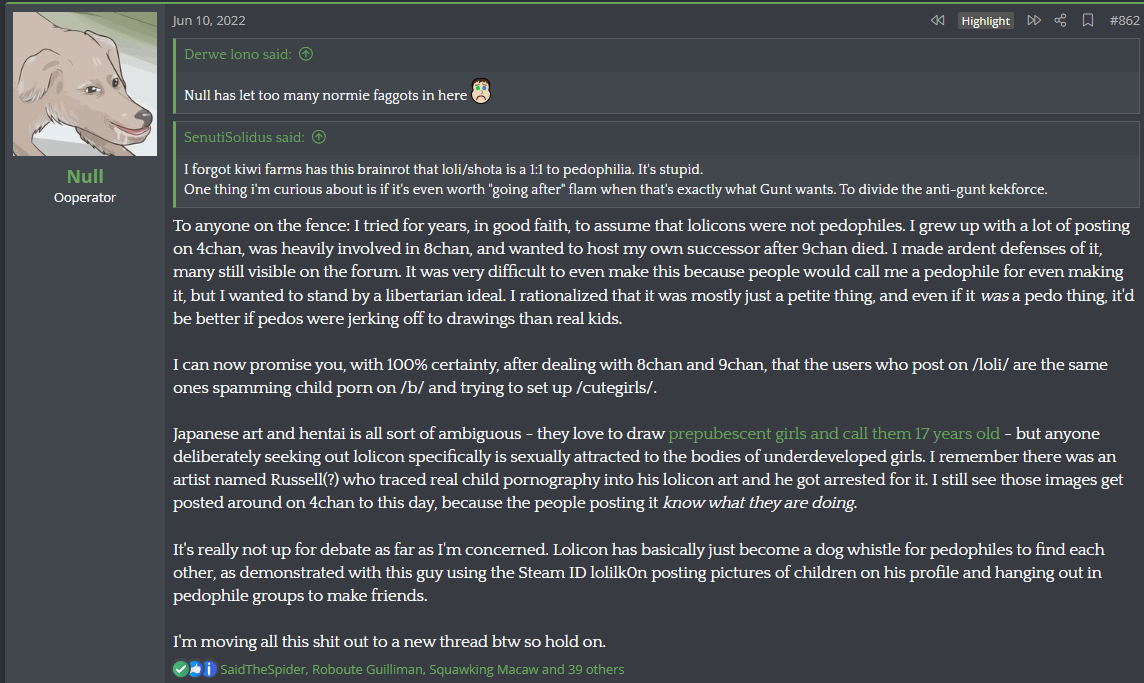1144x683 pixels.
Task: Toggle the bookmark on this post
Action: [1088, 20]
